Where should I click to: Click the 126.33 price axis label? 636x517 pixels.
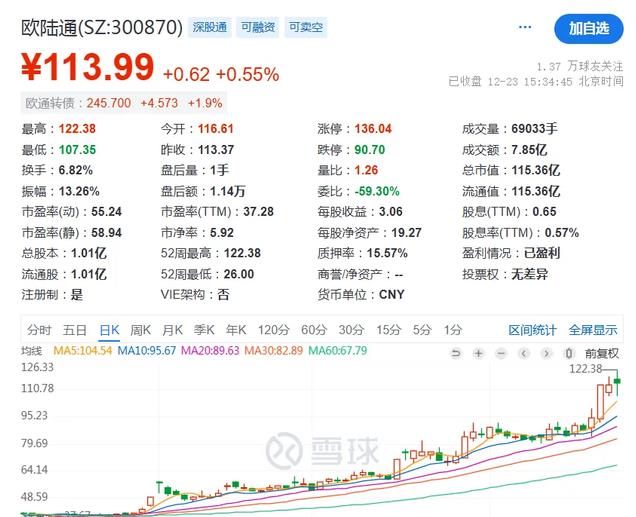[x=37, y=367]
